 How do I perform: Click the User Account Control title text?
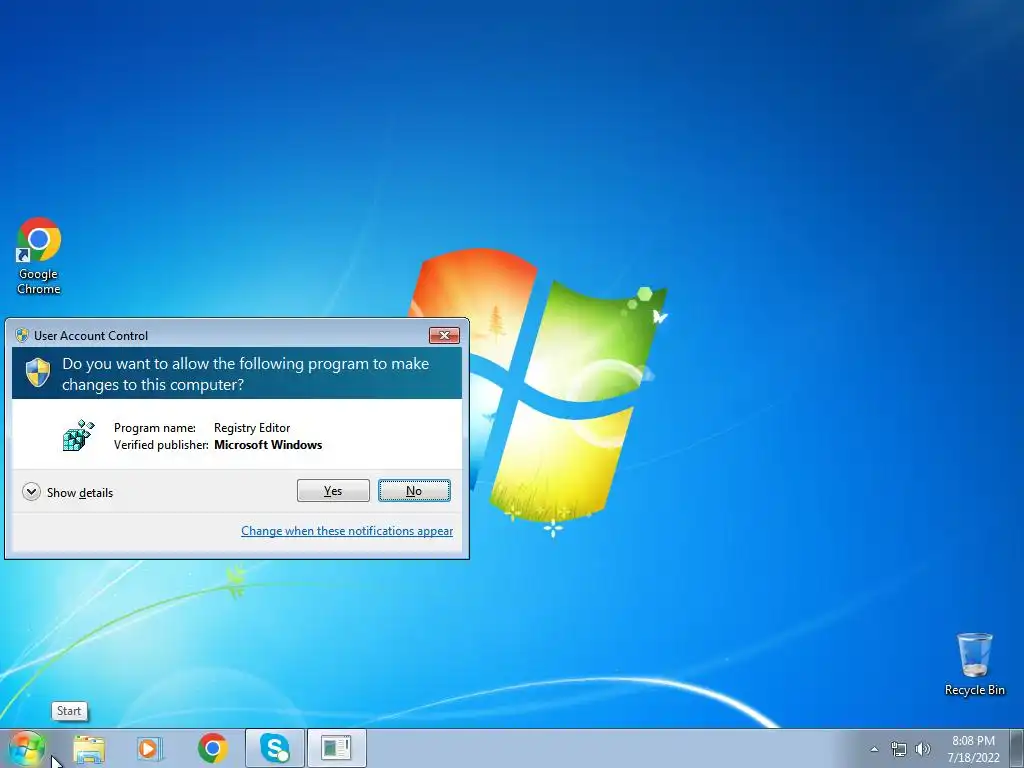click(x=91, y=336)
